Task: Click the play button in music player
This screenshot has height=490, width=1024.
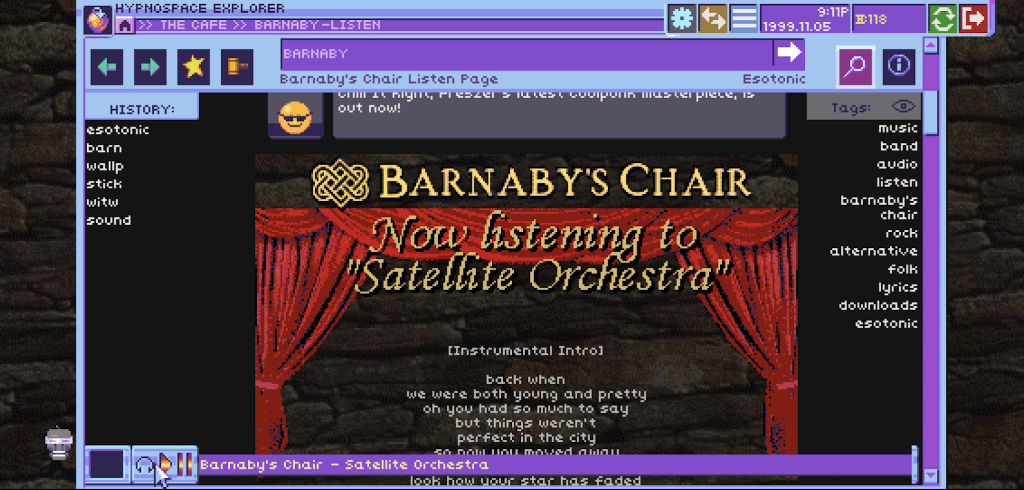Action: [167, 465]
